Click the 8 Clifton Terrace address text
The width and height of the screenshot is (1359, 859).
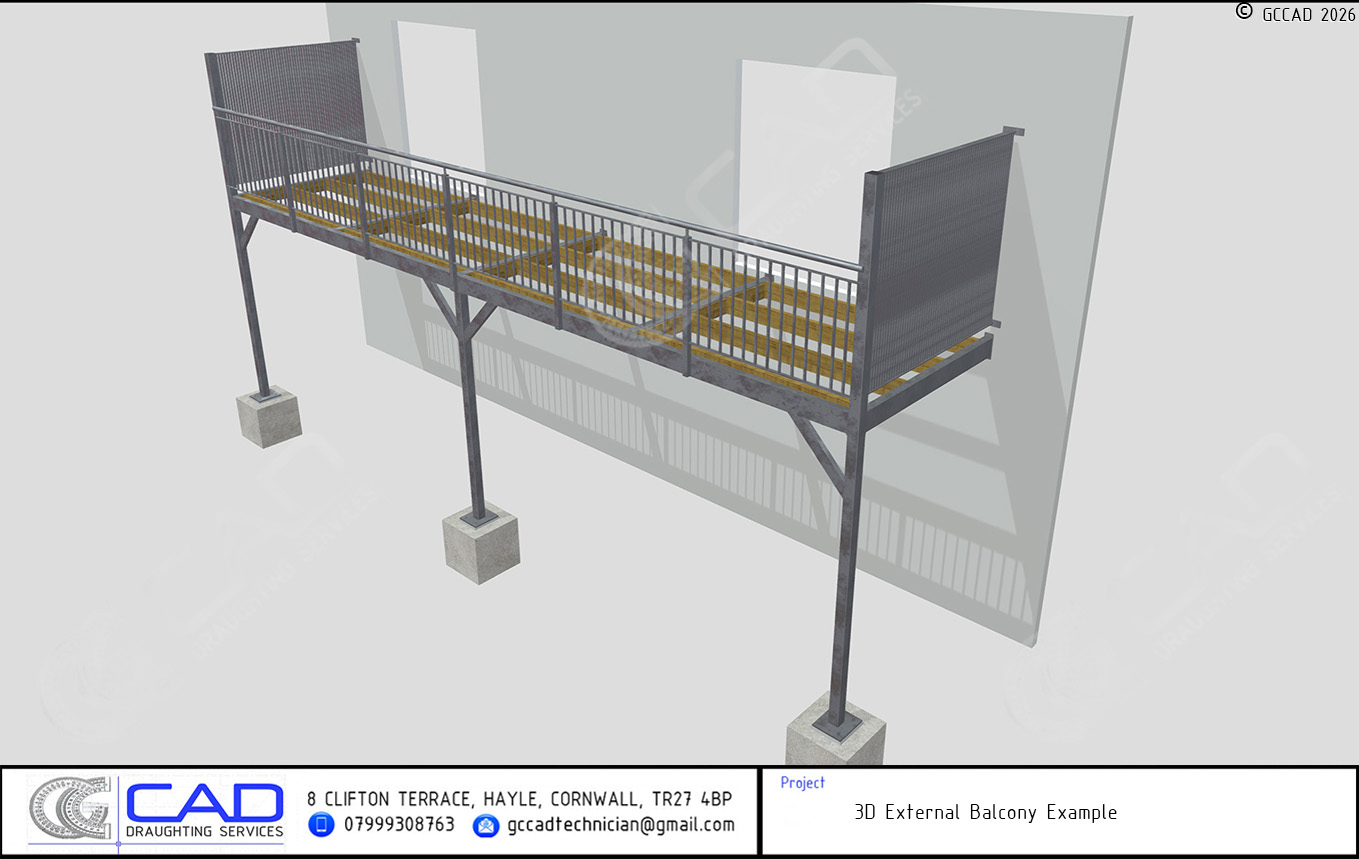tap(519, 799)
